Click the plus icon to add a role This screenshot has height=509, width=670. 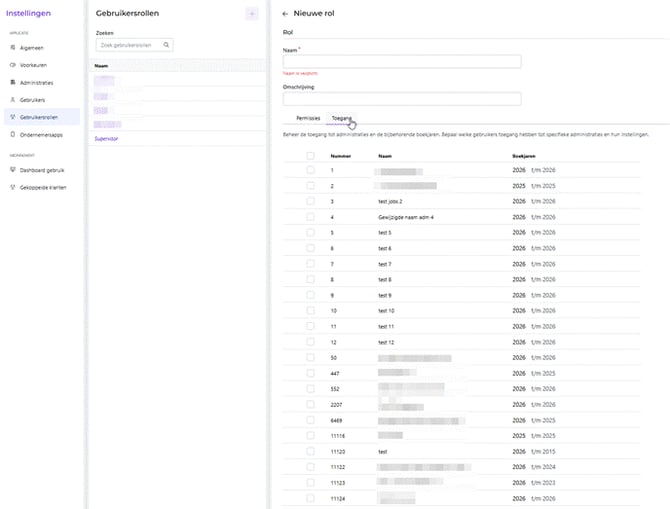[x=252, y=14]
